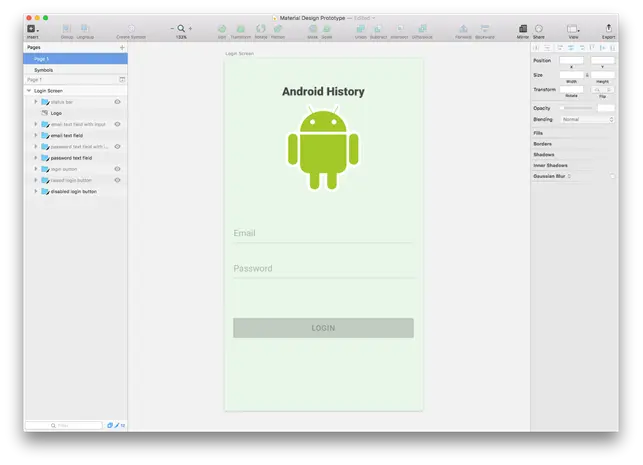Image resolution: width=643 pixels, height=465 pixels.
Task: Align selected layers horizontally centered
Action: [570, 48]
